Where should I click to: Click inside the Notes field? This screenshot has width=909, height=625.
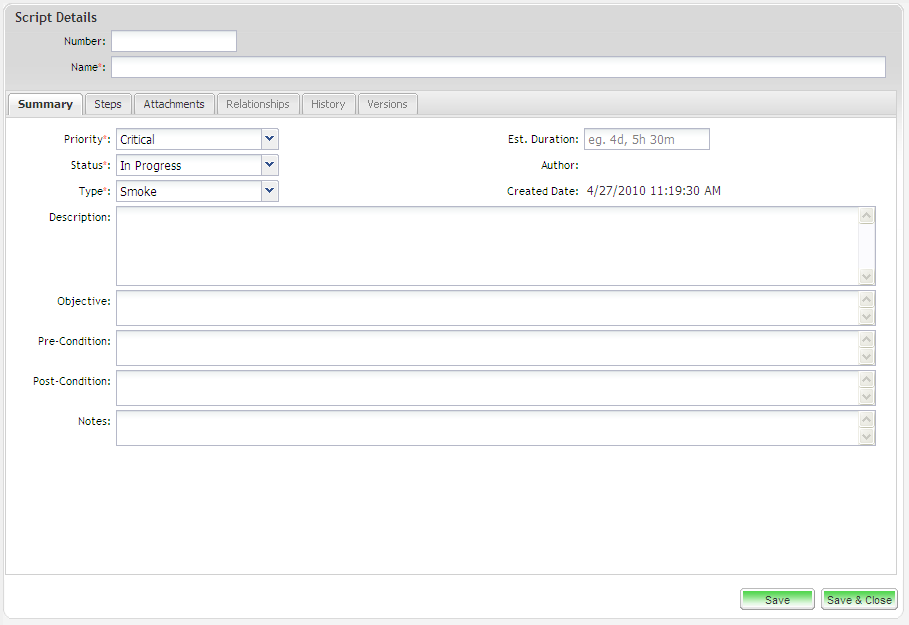tap(487, 428)
